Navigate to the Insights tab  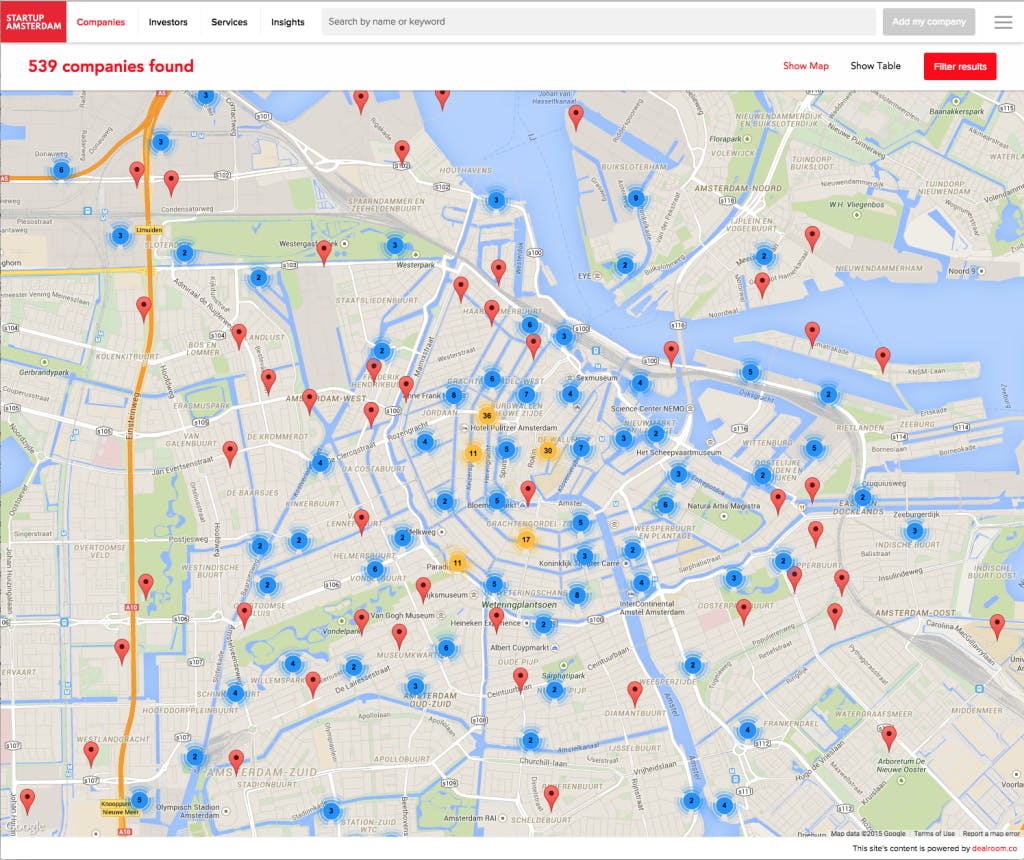click(x=287, y=21)
